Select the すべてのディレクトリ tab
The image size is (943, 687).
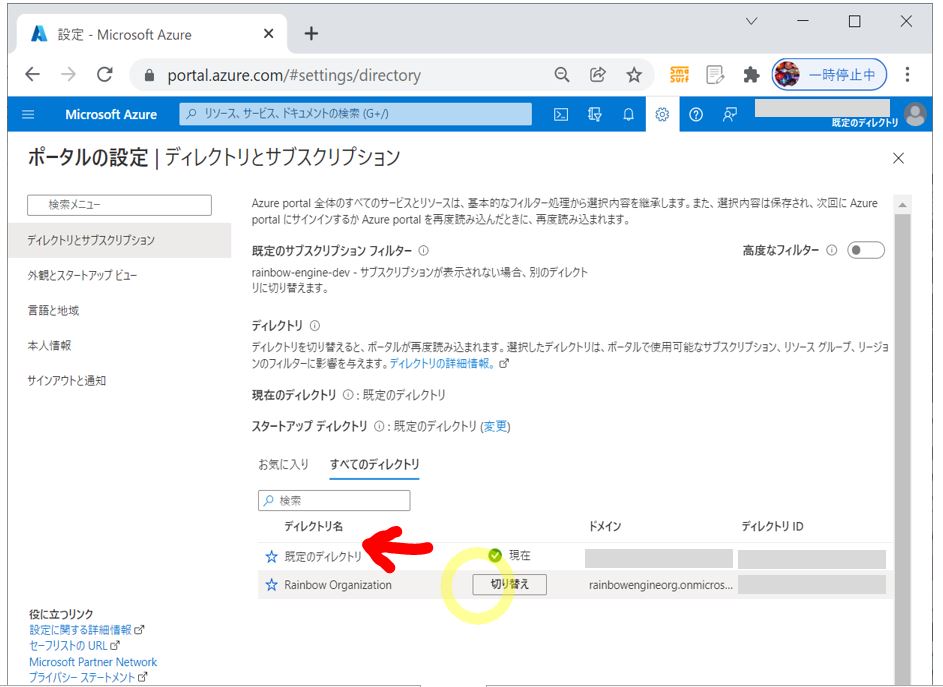pos(375,464)
